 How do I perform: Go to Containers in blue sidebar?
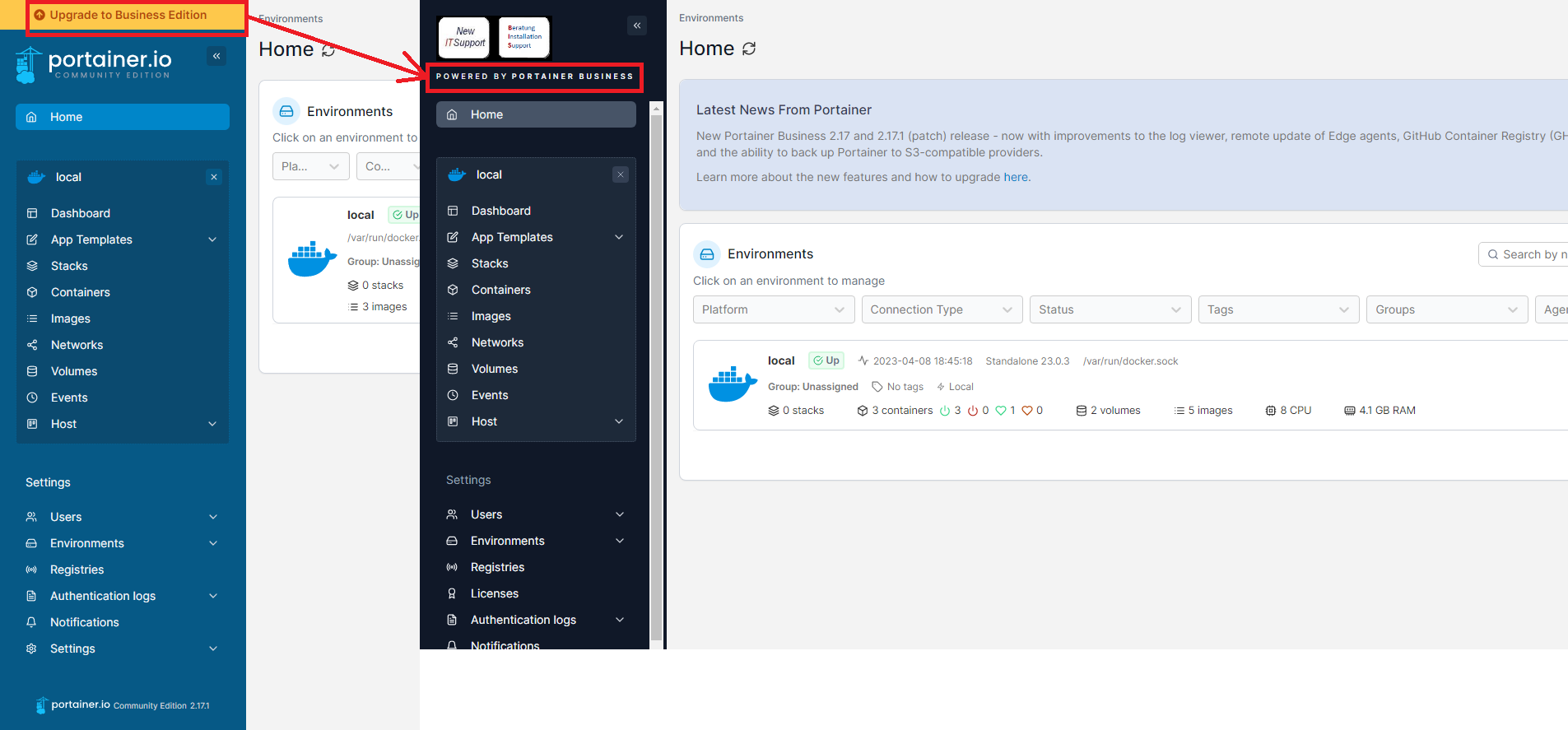(80, 292)
